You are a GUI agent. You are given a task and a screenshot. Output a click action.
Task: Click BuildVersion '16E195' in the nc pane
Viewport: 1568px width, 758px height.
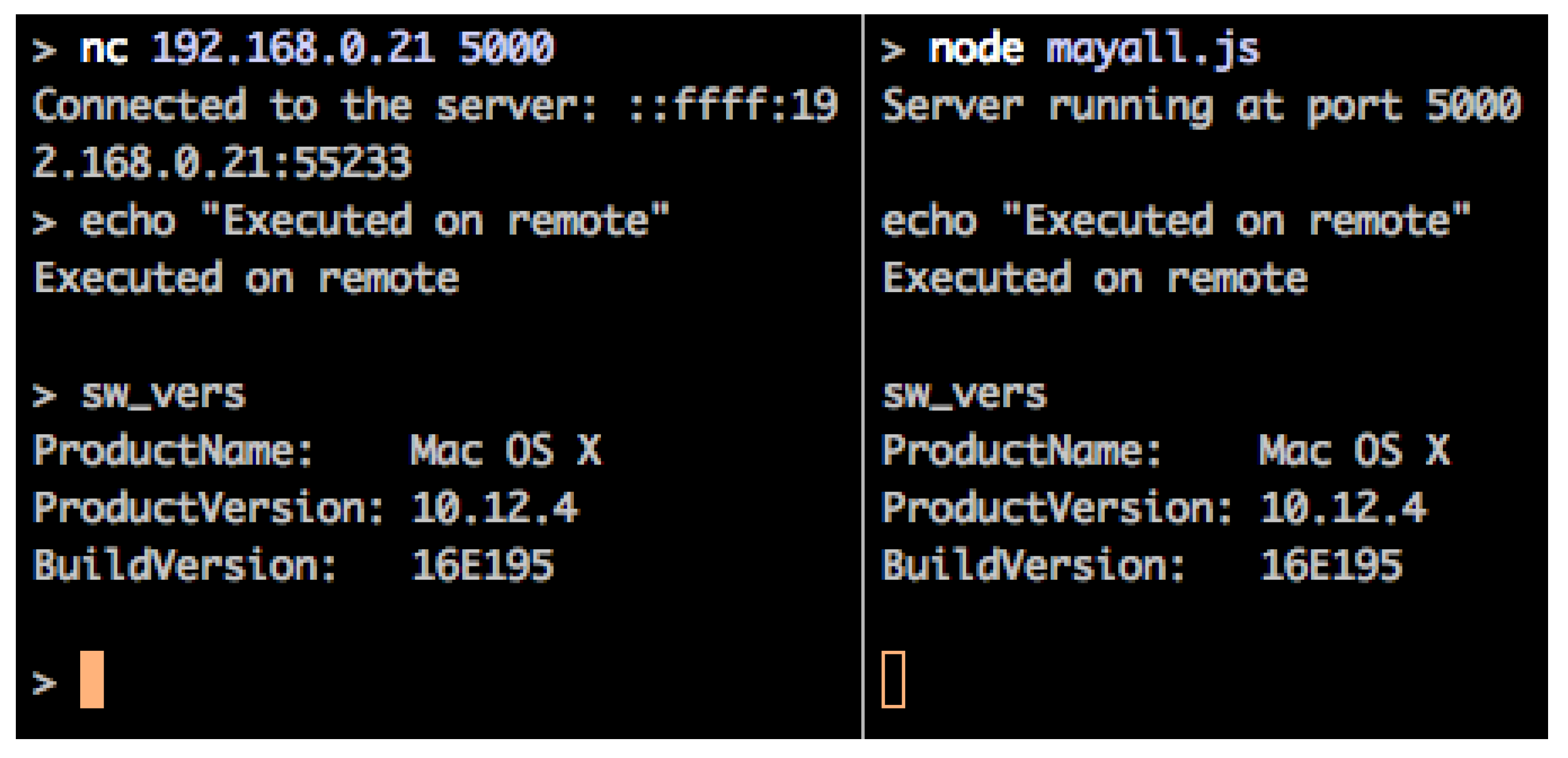(x=482, y=565)
